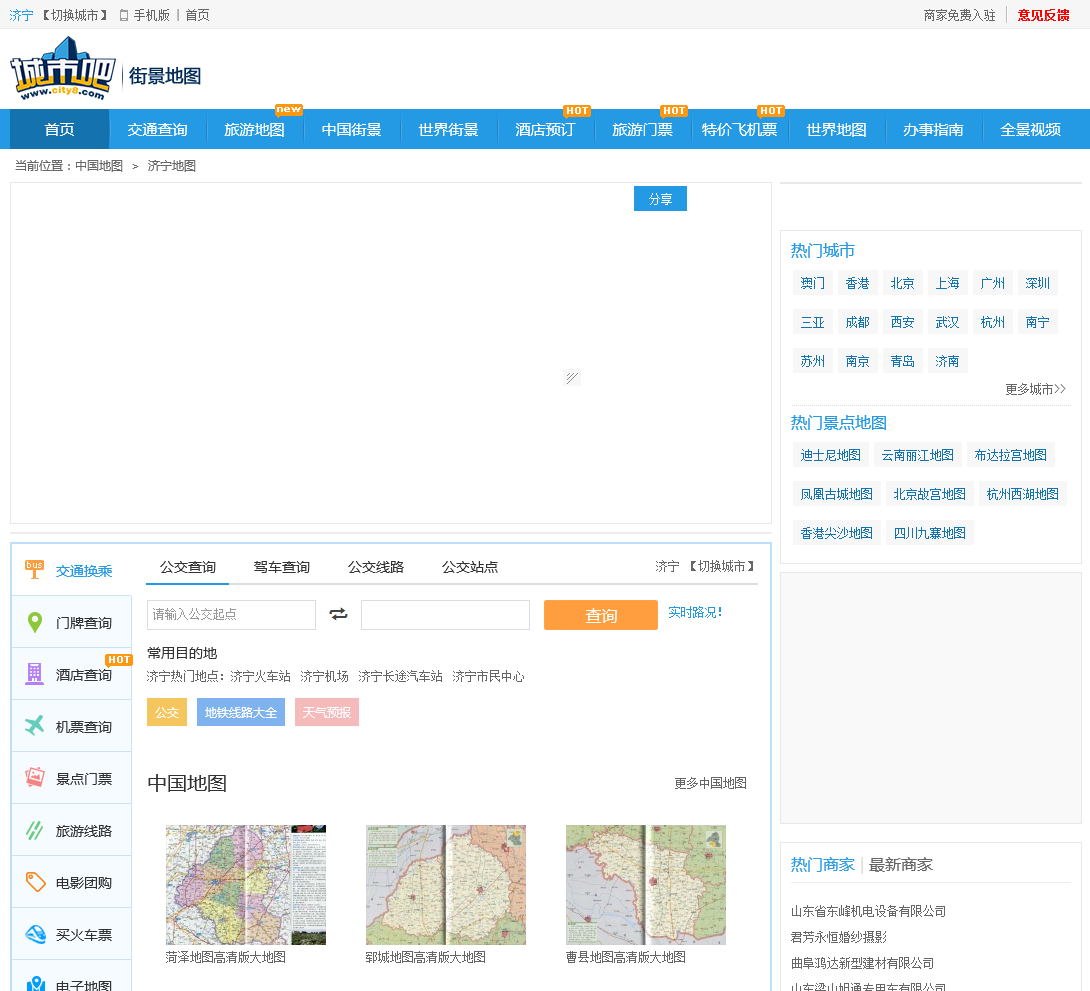Click the green slashes icon for 旅游线路
The height and width of the screenshot is (991, 1090).
coord(34,830)
